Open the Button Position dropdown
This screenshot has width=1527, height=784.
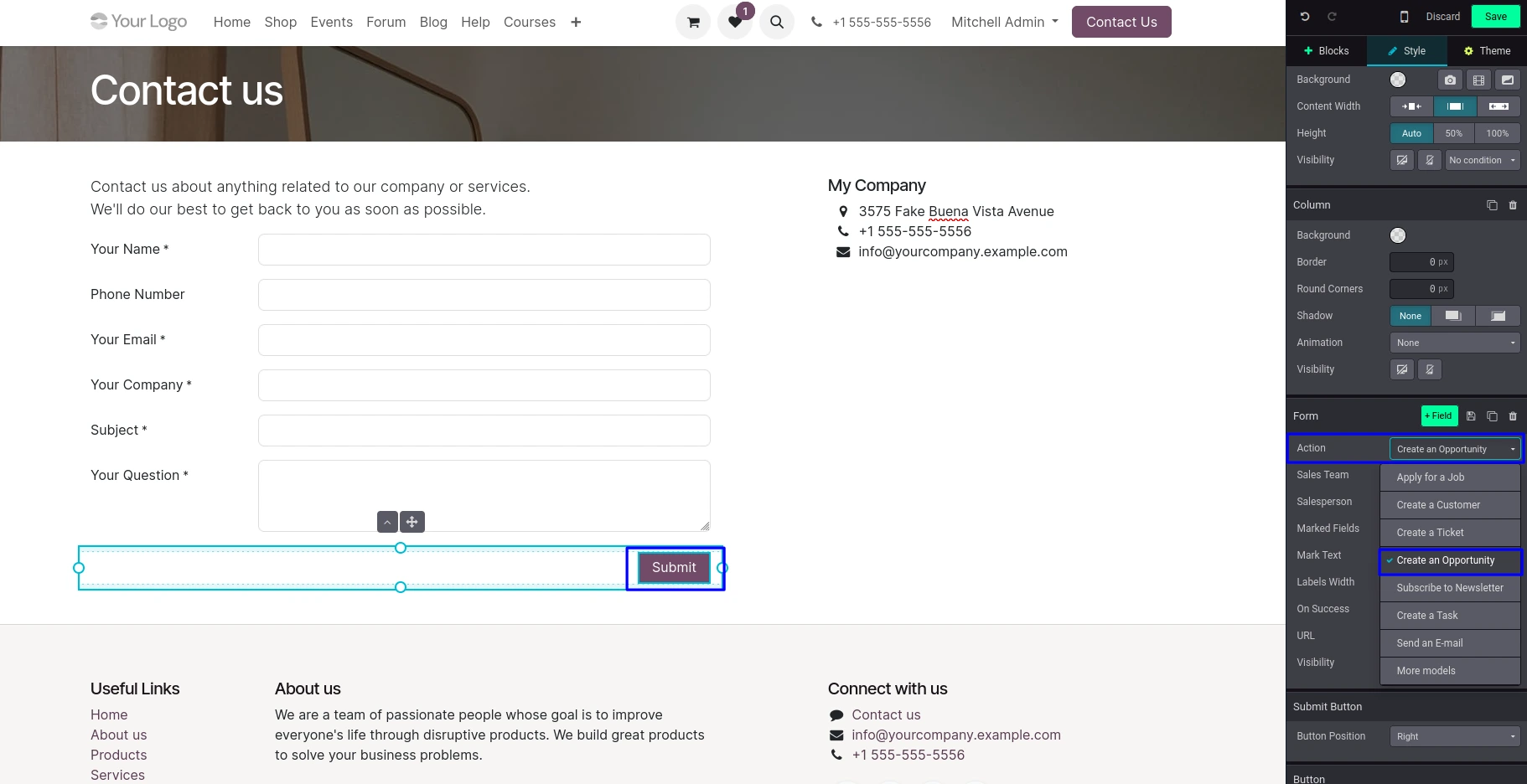(1455, 736)
